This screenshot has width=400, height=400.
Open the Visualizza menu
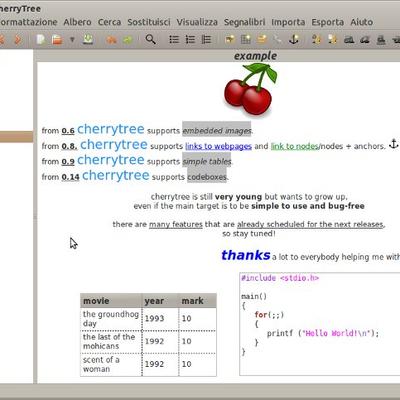[197, 22]
